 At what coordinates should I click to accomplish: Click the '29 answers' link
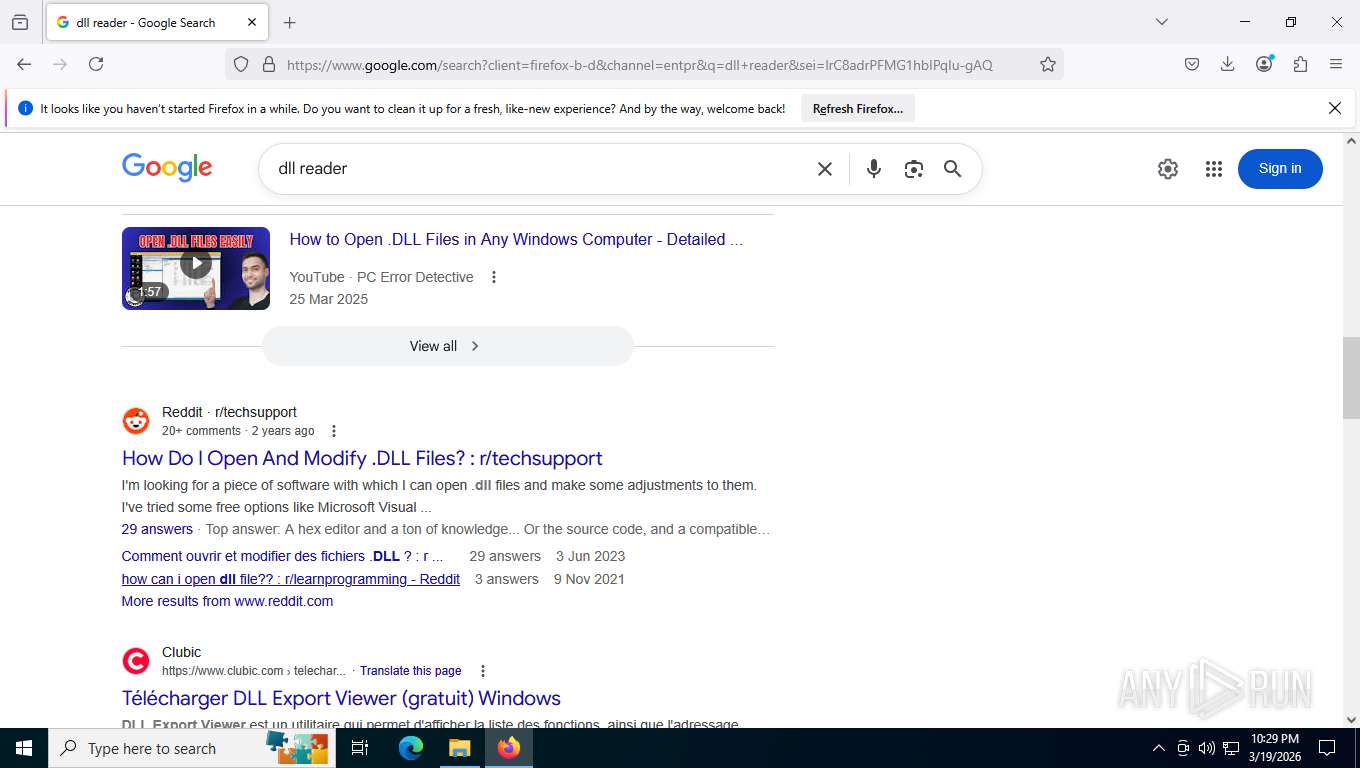157,529
